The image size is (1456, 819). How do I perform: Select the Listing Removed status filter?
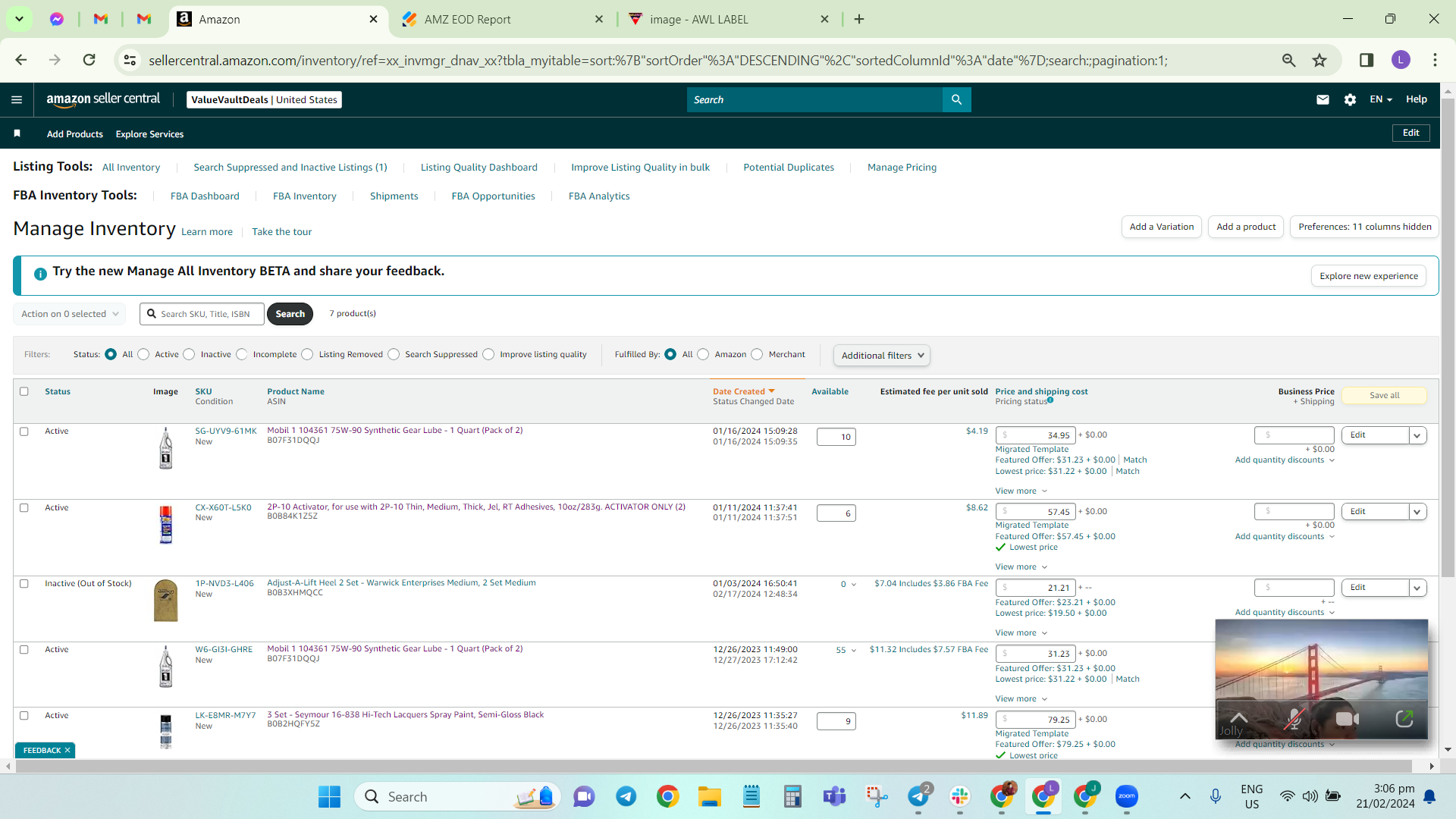(x=307, y=354)
